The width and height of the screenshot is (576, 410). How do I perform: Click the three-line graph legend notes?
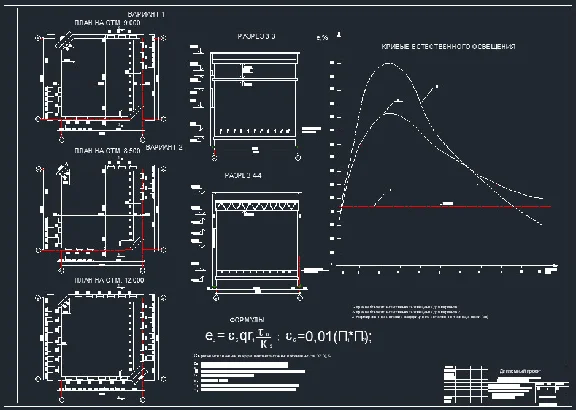[x=420, y=312]
